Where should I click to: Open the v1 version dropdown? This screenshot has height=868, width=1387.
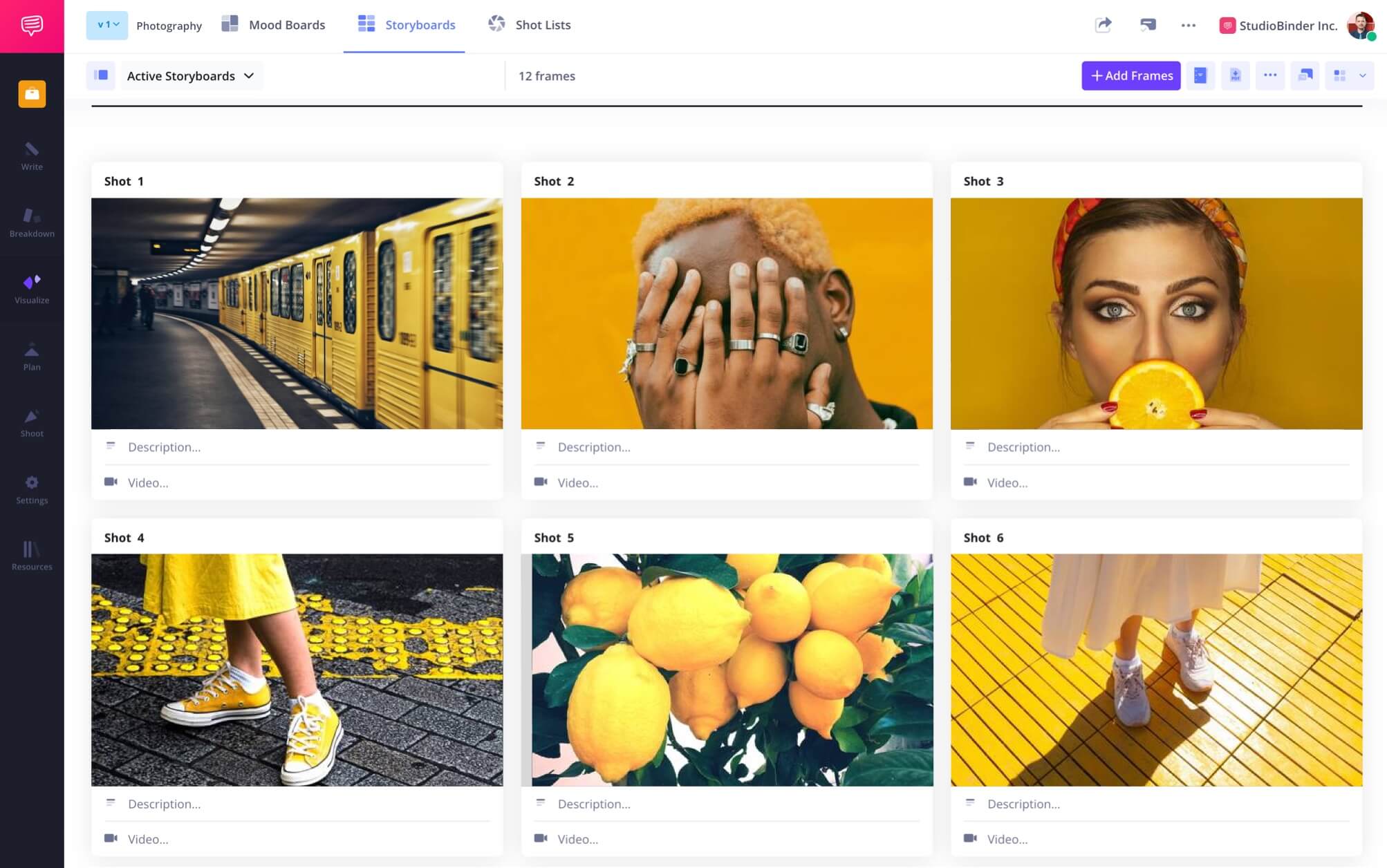pyautogui.click(x=107, y=25)
